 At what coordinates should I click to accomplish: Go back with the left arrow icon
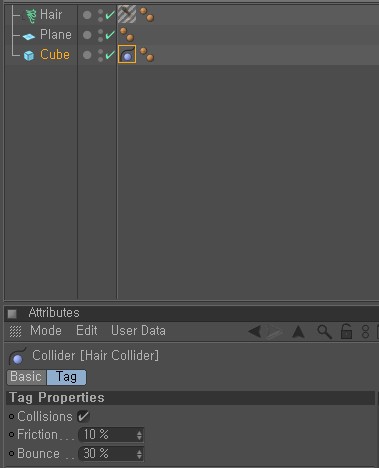(x=255, y=331)
